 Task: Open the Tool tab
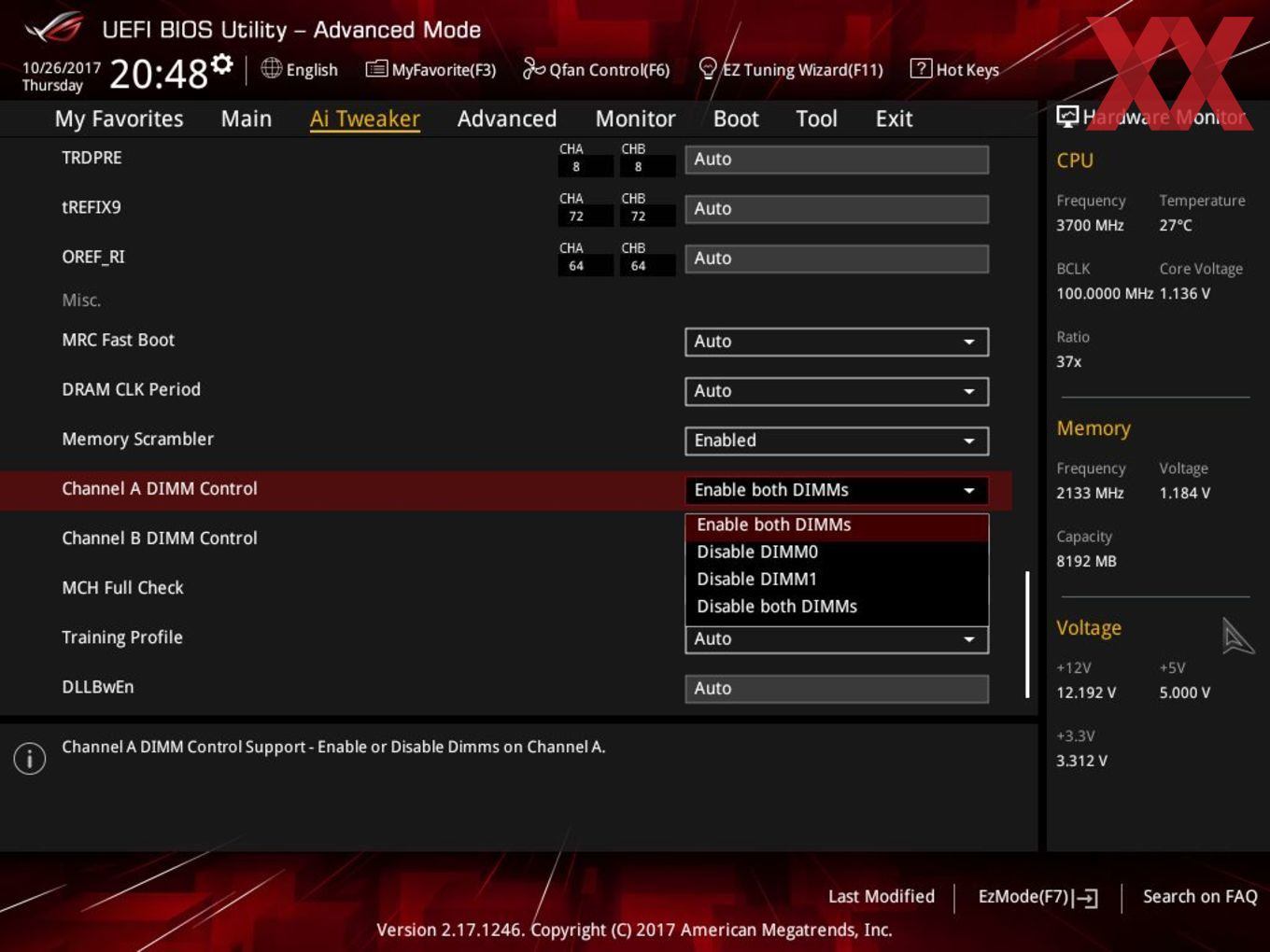(x=816, y=119)
